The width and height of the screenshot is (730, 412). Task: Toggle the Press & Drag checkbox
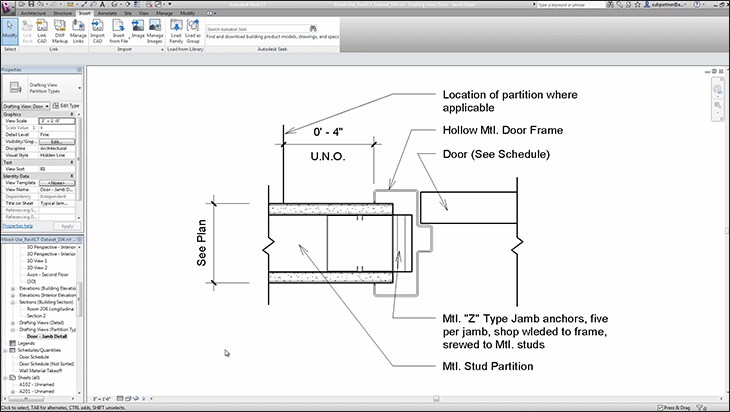pyautogui.click(x=659, y=407)
